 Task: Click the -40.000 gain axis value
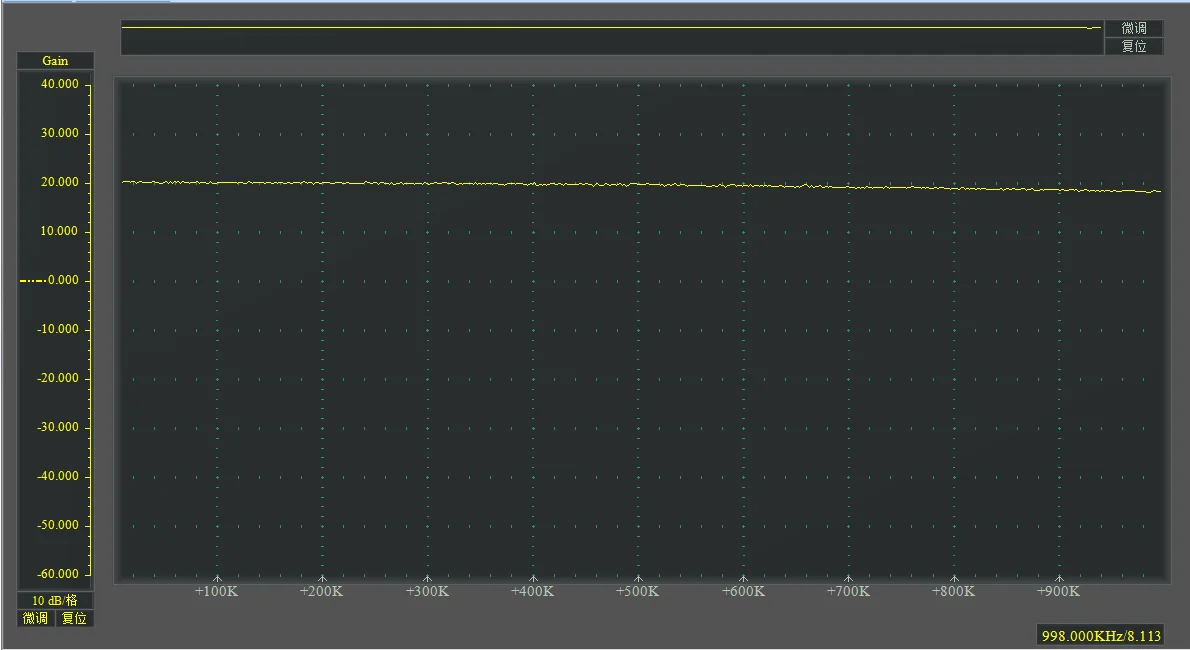pyautogui.click(x=58, y=476)
